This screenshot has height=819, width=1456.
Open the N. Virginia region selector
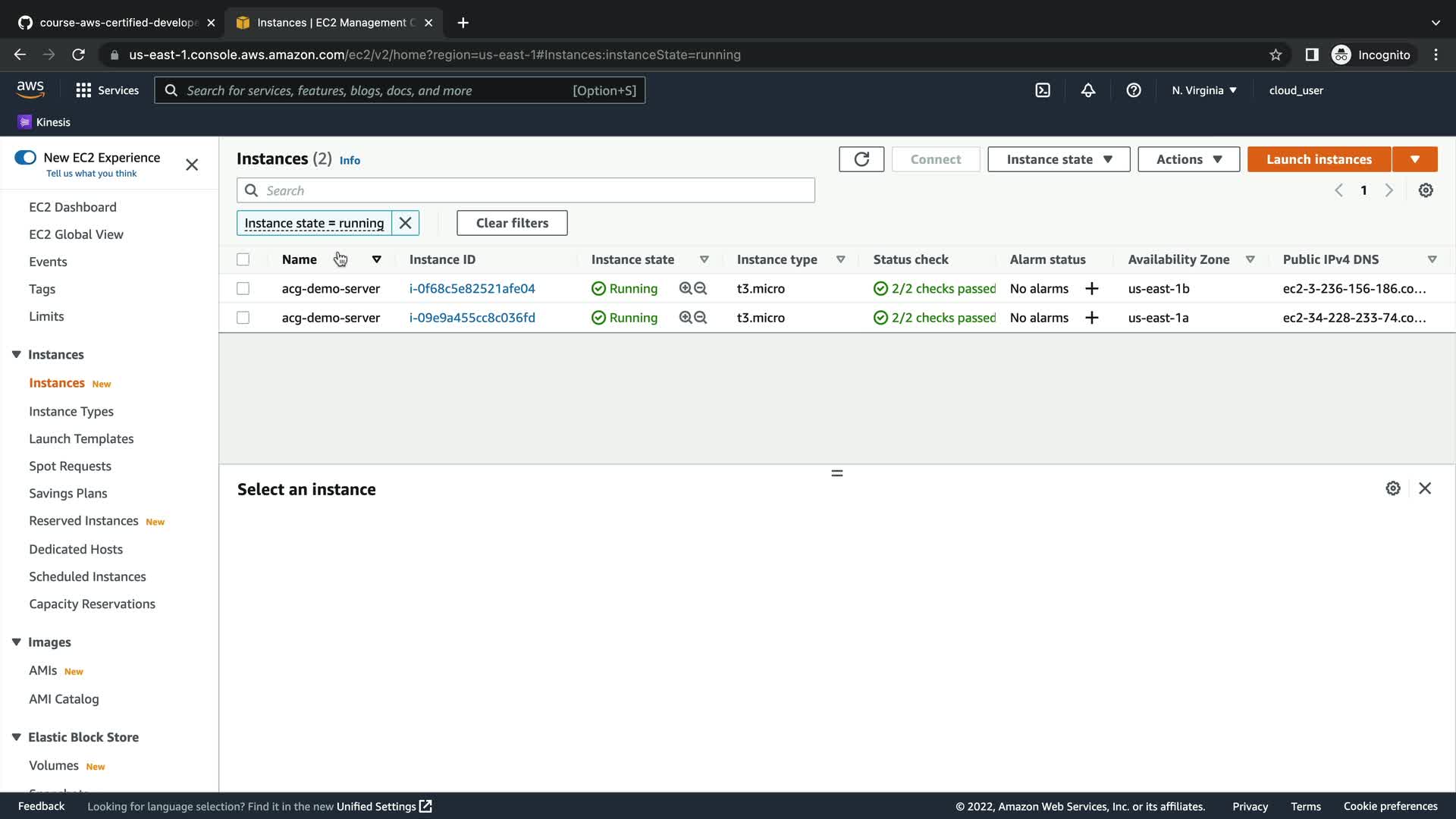pos(1203,90)
